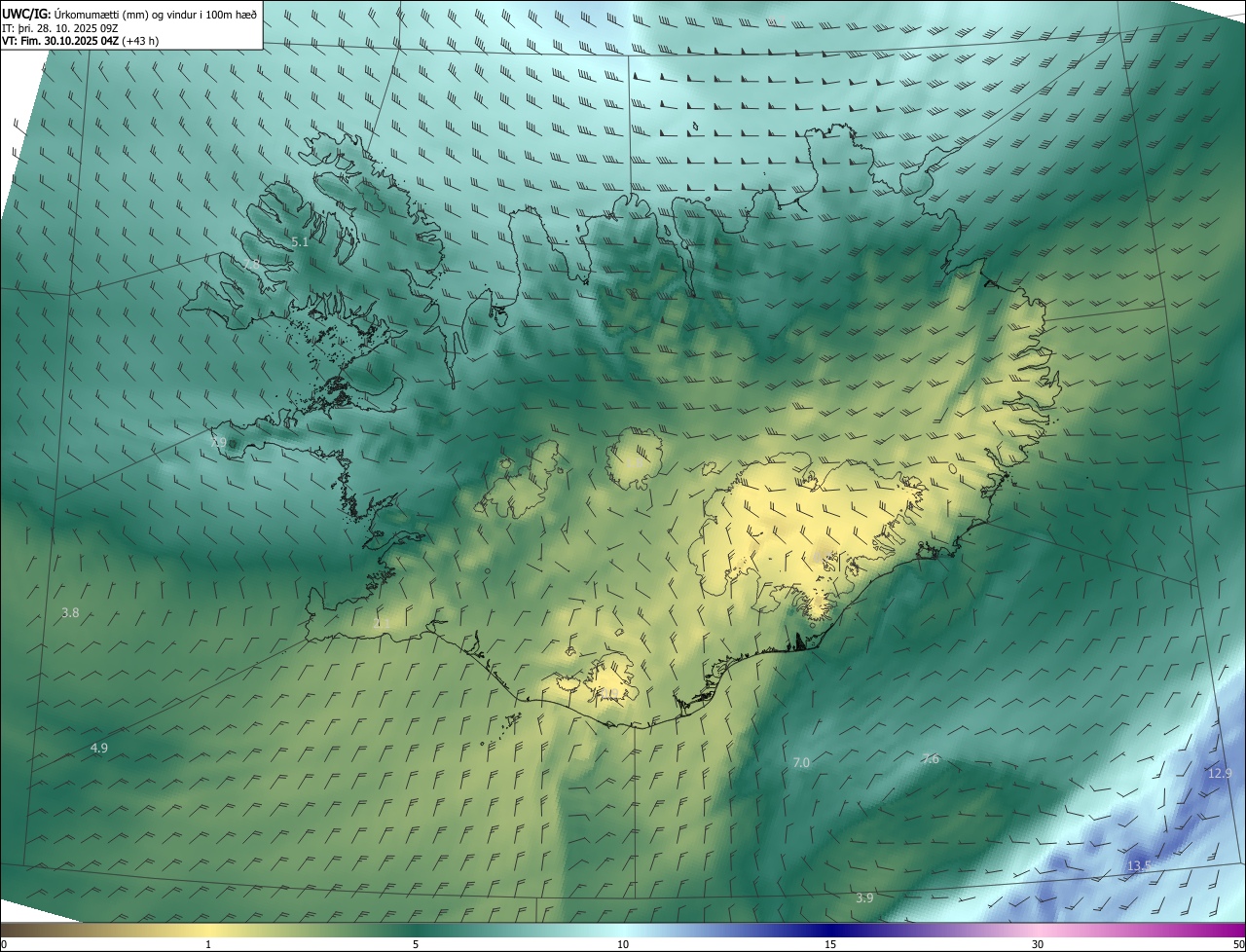Click the color scale label 10
1246x952 pixels.
pyautogui.click(x=623, y=945)
